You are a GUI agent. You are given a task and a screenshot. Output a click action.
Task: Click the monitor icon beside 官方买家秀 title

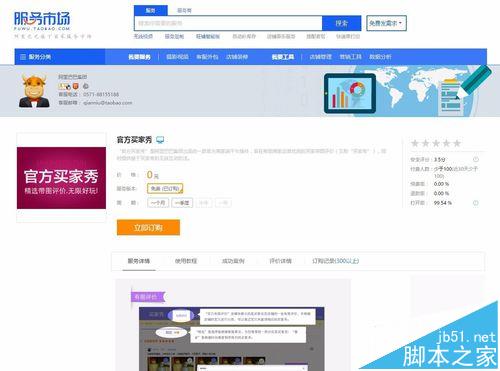tap(160, 140)
